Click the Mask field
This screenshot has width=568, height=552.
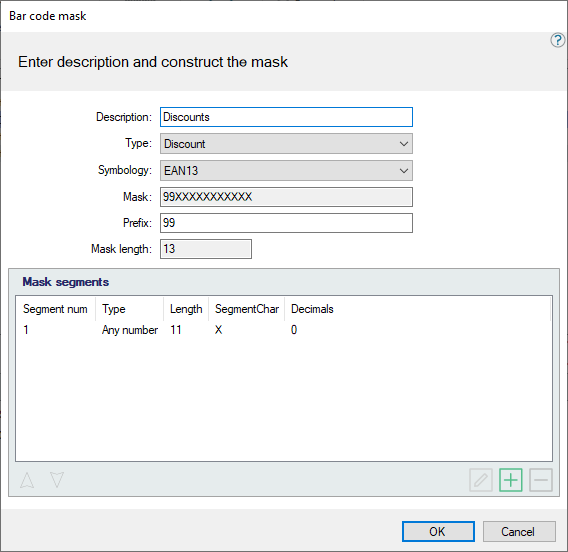tap(286, 197)
